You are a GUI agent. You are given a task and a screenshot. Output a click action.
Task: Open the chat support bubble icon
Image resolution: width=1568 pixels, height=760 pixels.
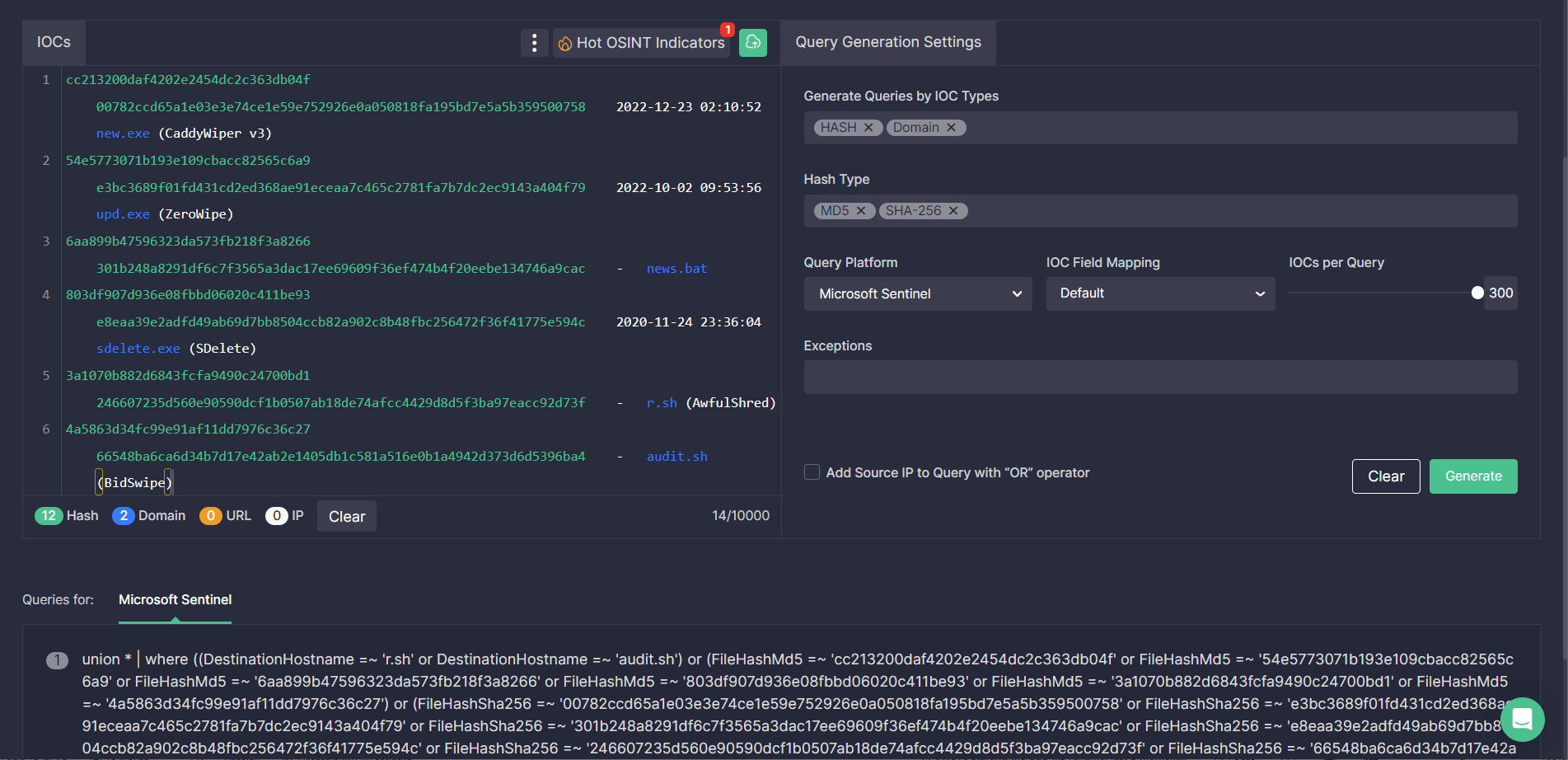(1522, 720)
